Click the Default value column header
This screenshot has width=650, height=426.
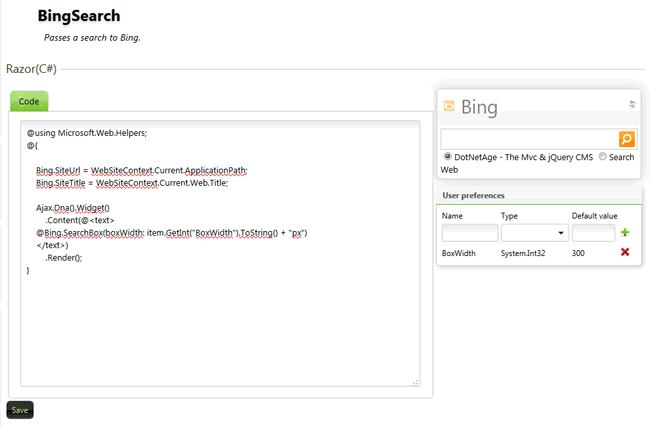[x=594, y=216]
